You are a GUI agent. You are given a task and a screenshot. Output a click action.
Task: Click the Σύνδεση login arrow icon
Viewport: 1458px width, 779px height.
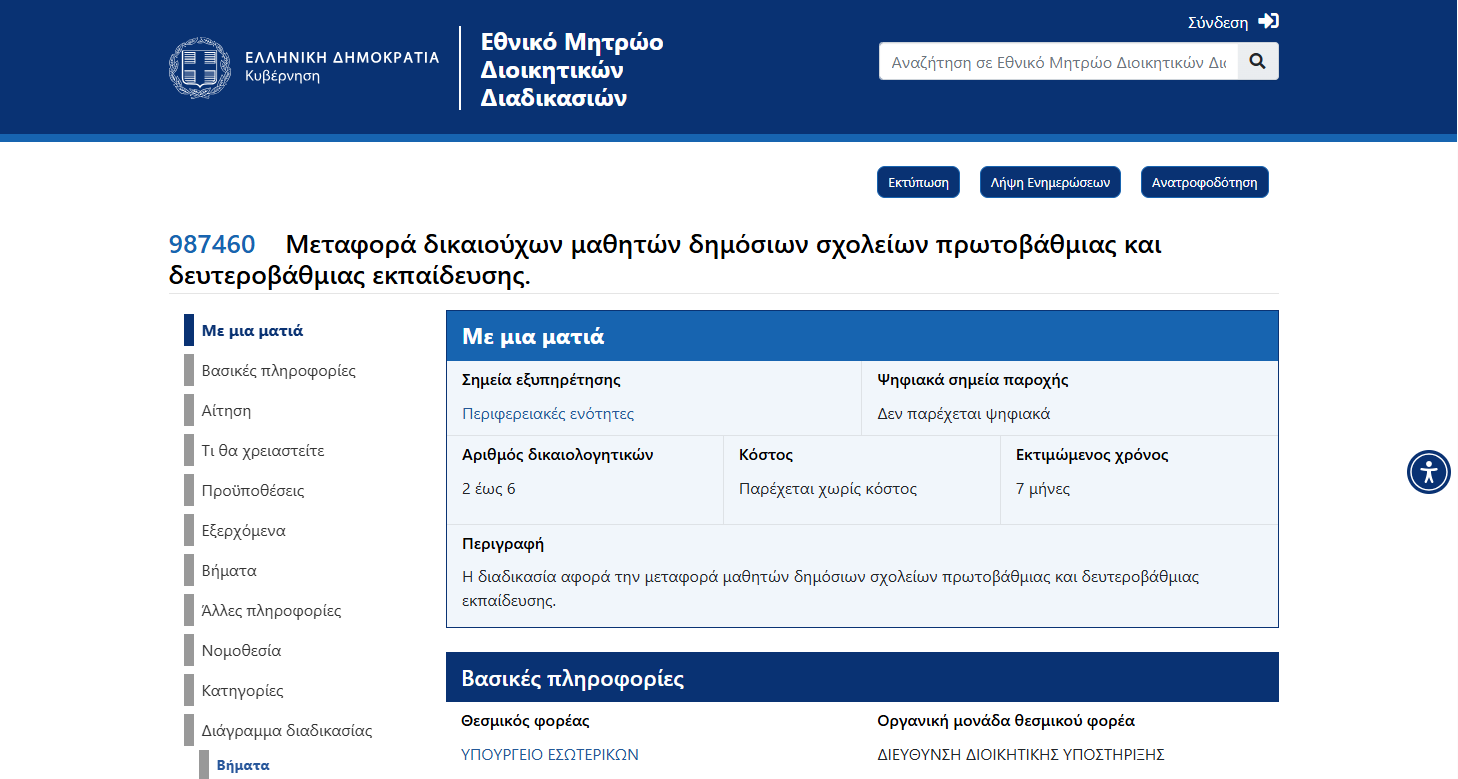1268,21
